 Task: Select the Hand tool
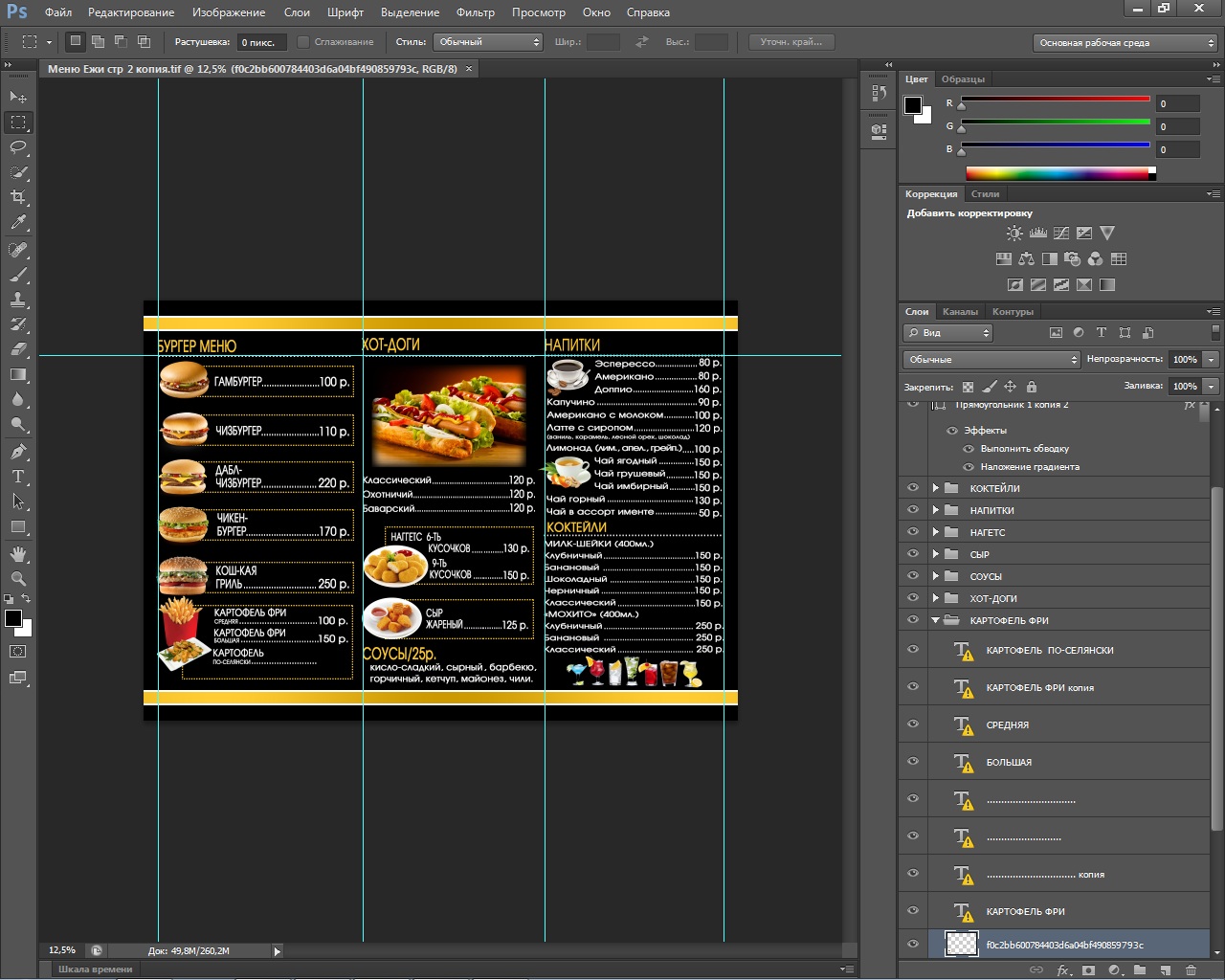(18, 554)
